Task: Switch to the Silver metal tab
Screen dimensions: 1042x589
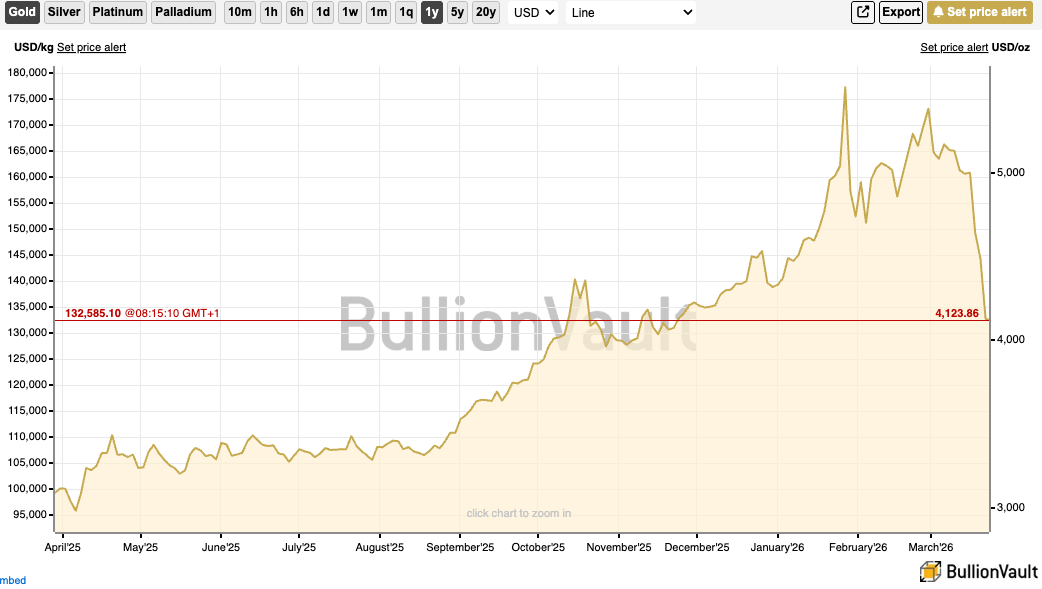Action: click(64, 12)
